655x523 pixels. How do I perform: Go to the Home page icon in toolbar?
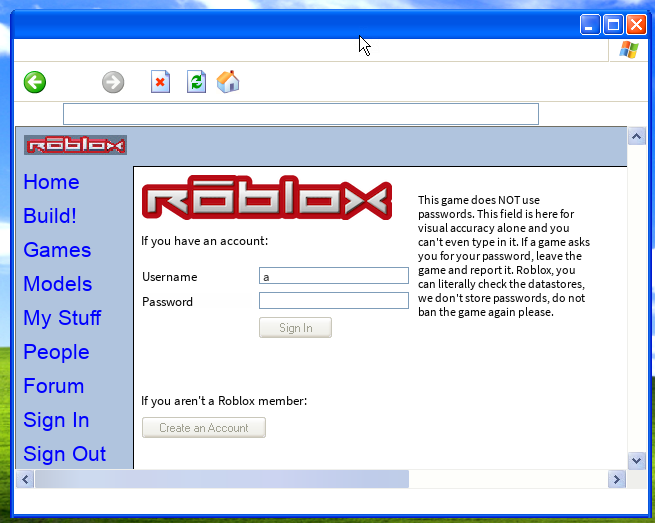pyautogui.click(x=228, y=82)
